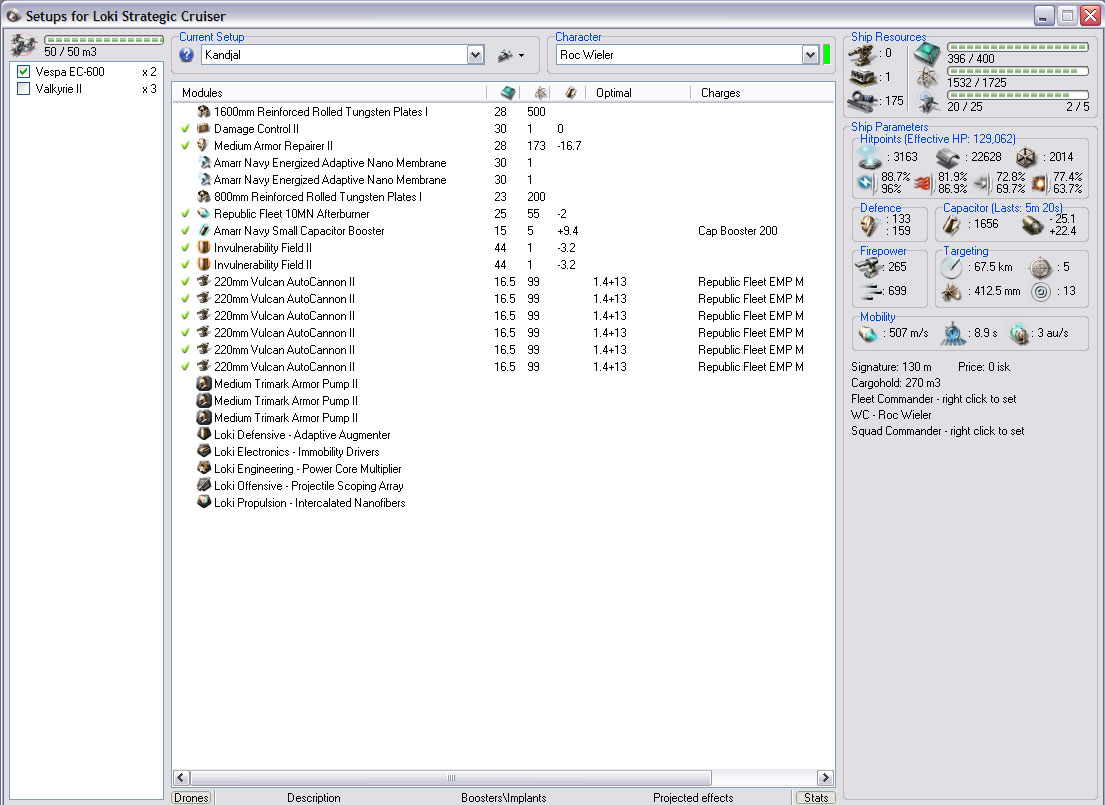Click the Medium Armor Repairer II icon
Viewport: 1105px width, 805px height.
pos(204,145)
